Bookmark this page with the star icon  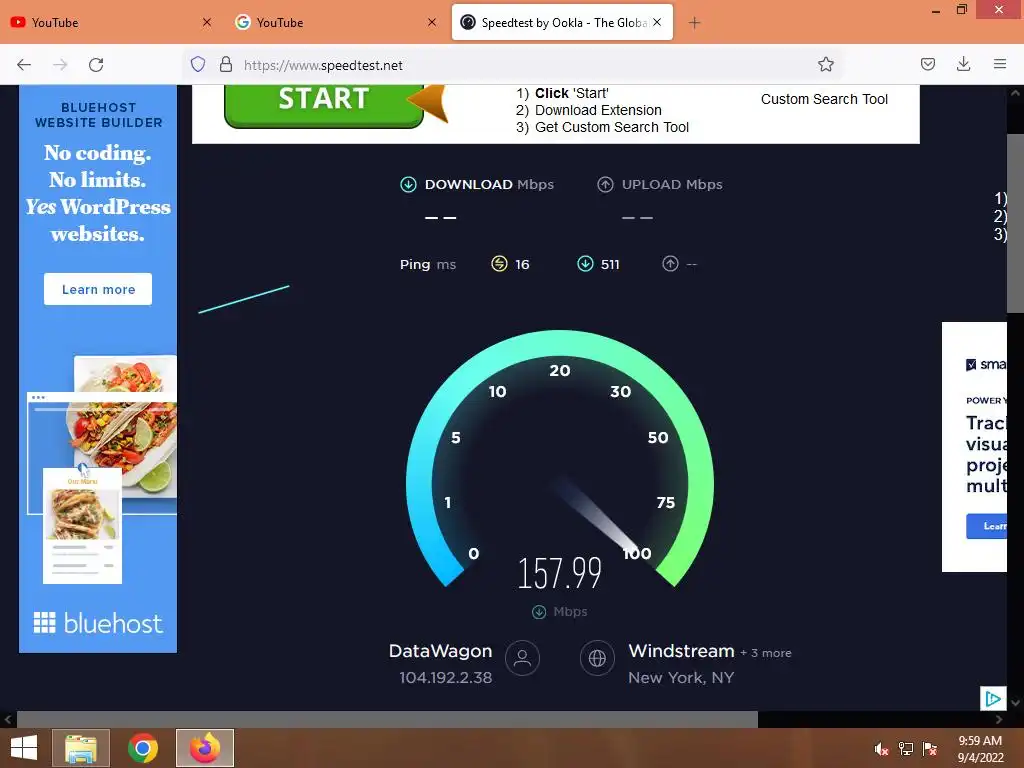click(825, 64)
